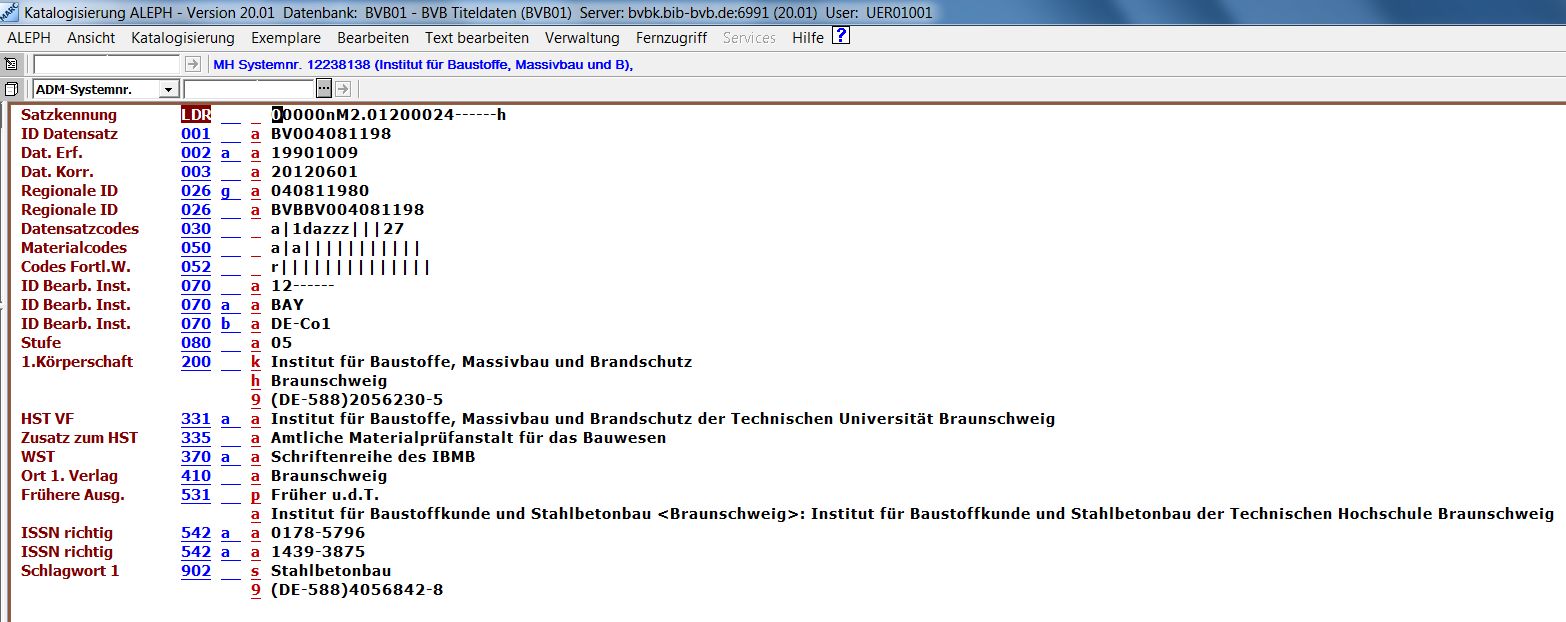This screenshot has width=1566, height=622.
Task: Open the Fernzugriff menu
Action: tap(671, 38)
